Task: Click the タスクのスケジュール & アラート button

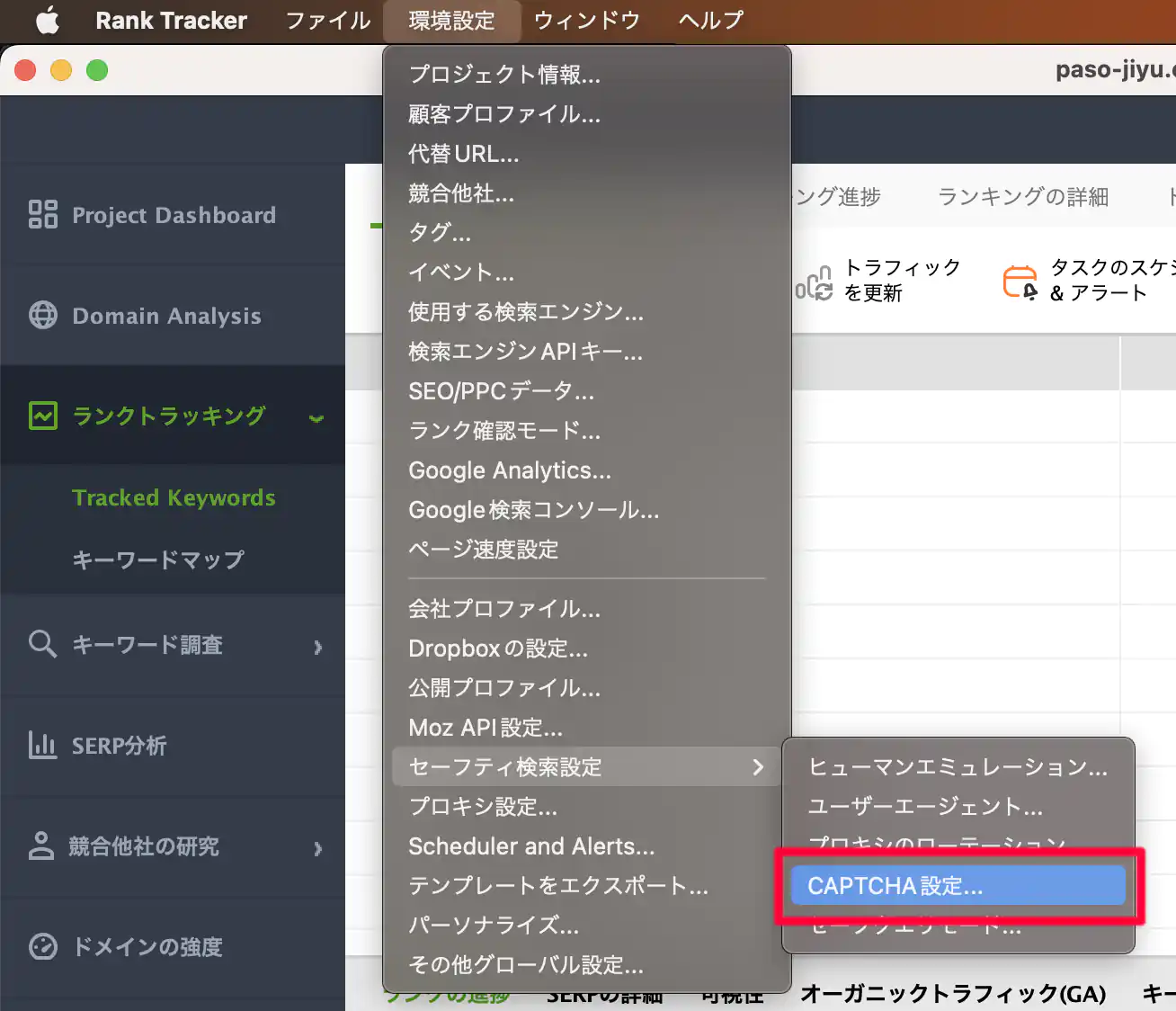Action: [x=1090, y=280]
